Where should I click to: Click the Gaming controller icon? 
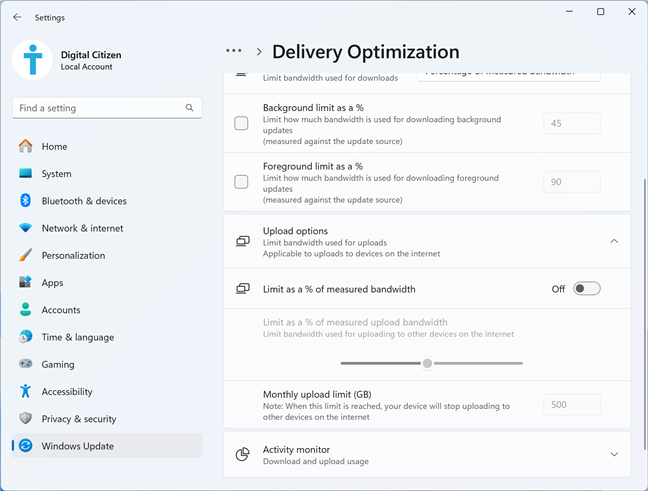click(x=26, y=364)
